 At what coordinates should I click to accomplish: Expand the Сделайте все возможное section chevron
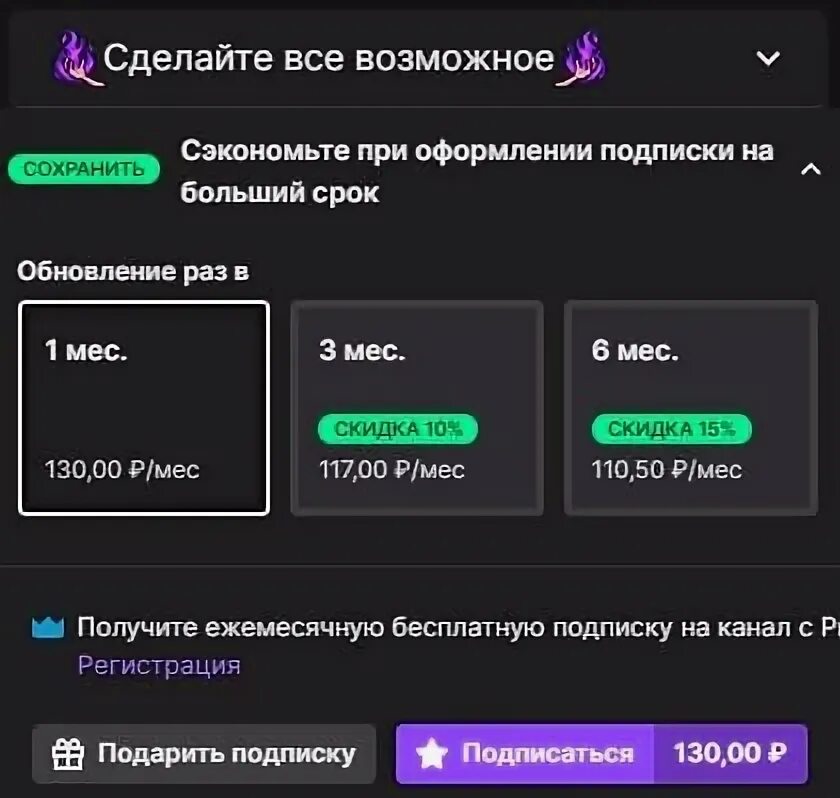pyautogui.click(x=768, y=58)
